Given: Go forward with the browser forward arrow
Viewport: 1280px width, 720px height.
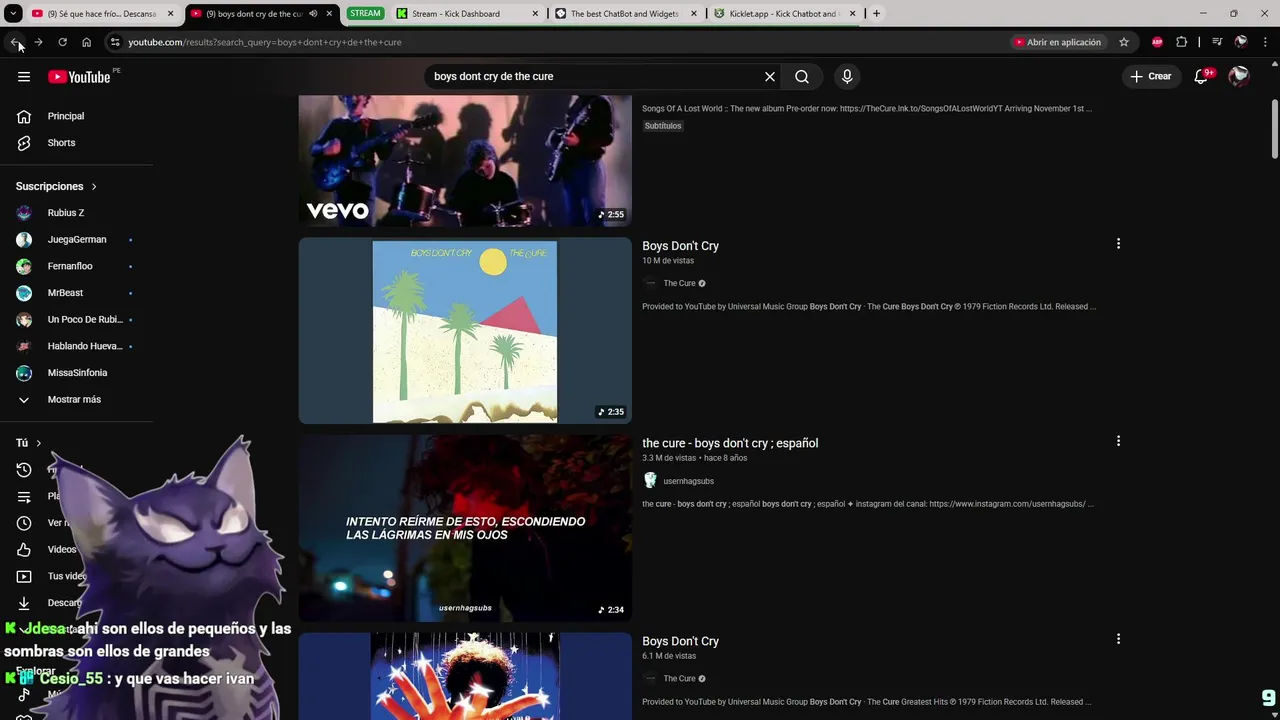Looking at the screenshot, I should point(38,42).
